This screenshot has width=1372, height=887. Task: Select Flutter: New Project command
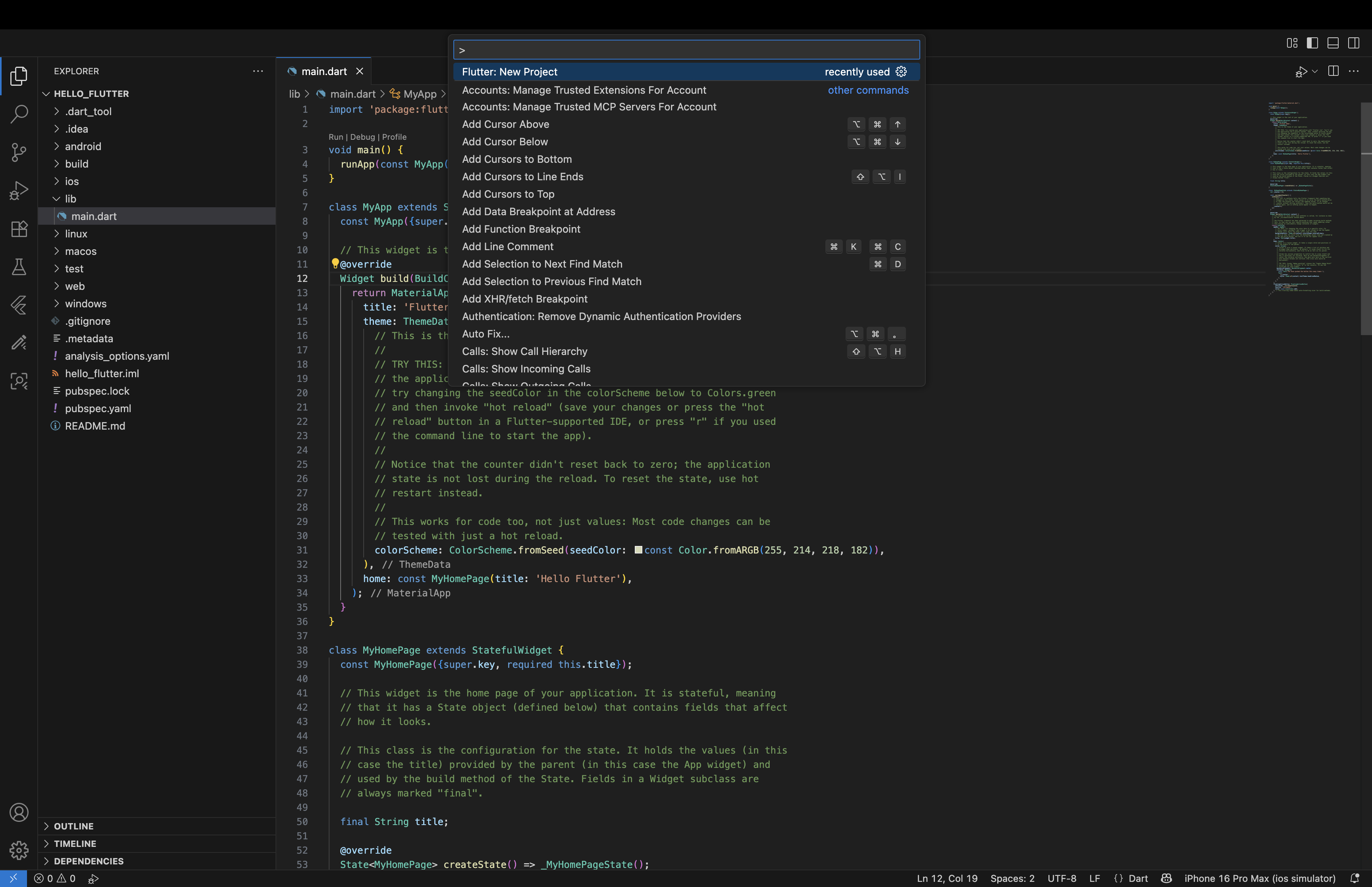[686, 71]
